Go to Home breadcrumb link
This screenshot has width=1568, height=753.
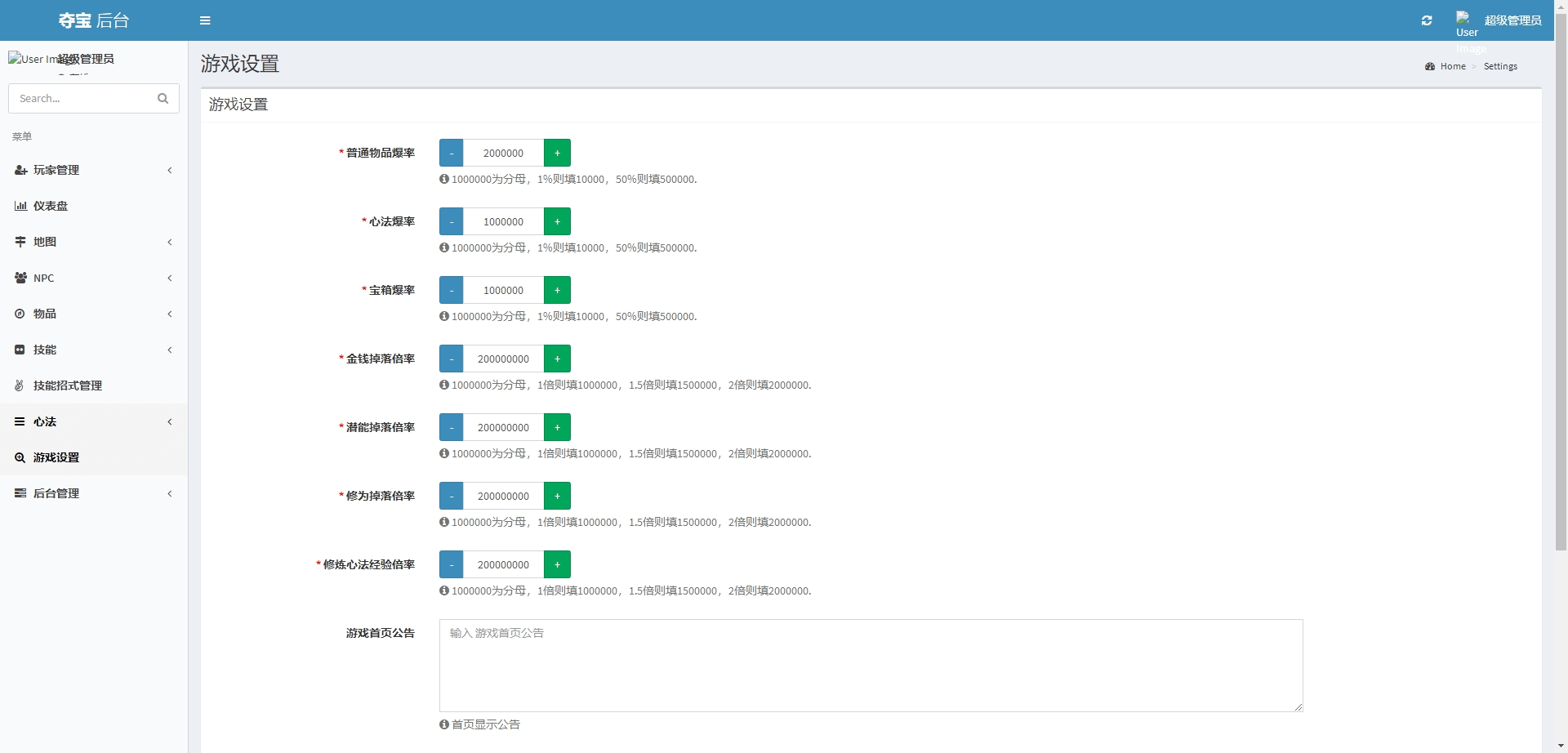click(1445, 66)
